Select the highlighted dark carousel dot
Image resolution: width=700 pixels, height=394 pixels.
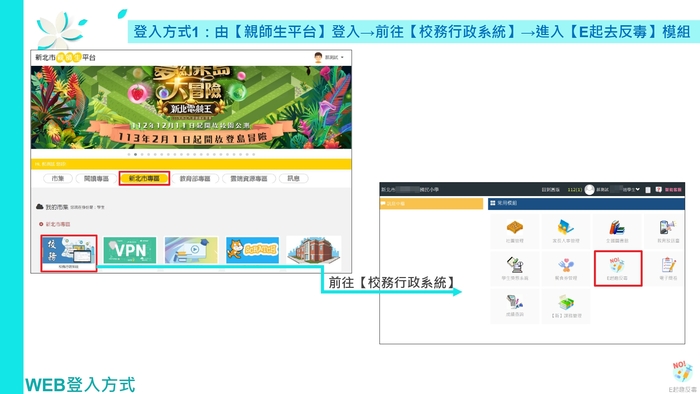[x=135, y=154]
